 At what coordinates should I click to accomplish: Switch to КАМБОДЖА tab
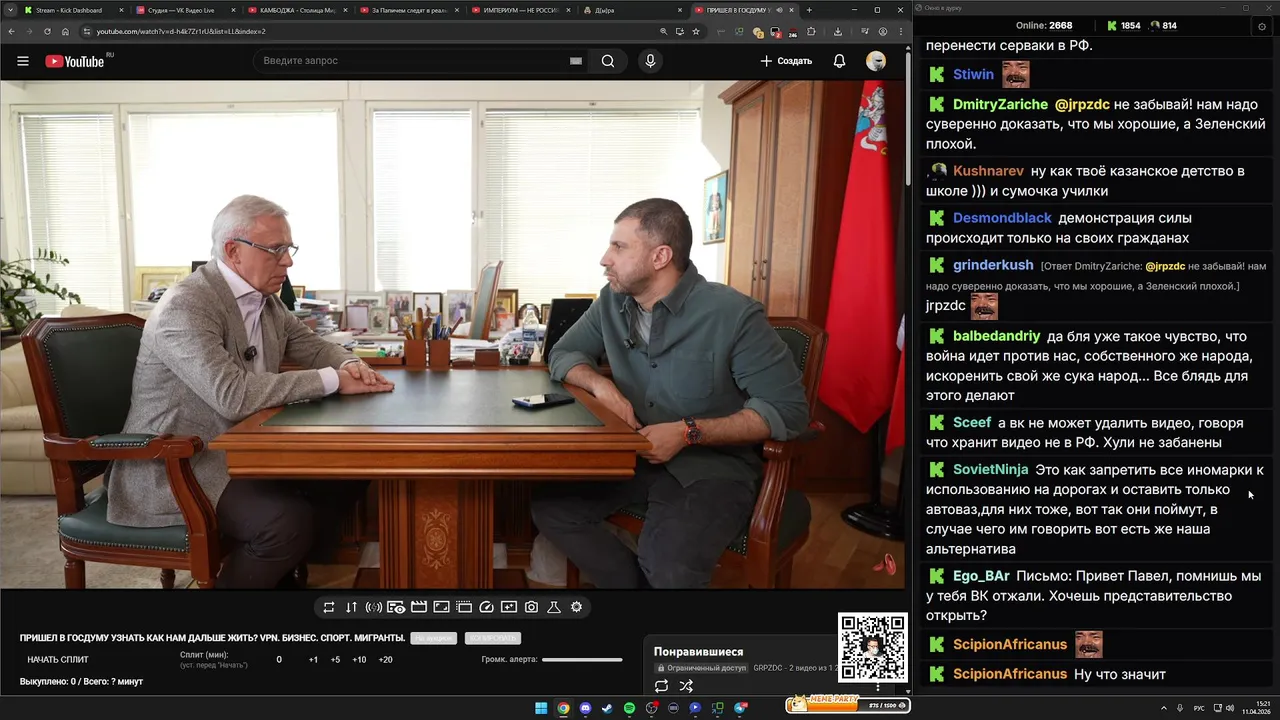point(297,10)
